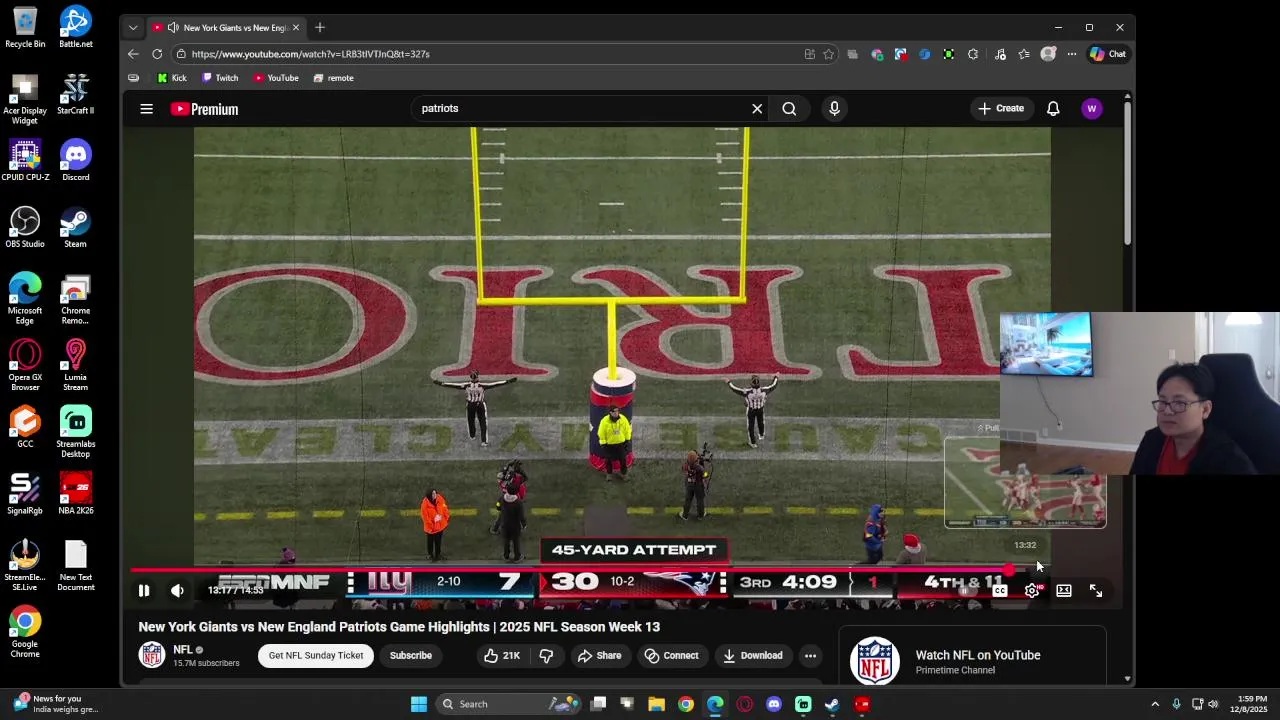
Task: Open NBA 2K26 desktop icon
Action: click(75, 493)
